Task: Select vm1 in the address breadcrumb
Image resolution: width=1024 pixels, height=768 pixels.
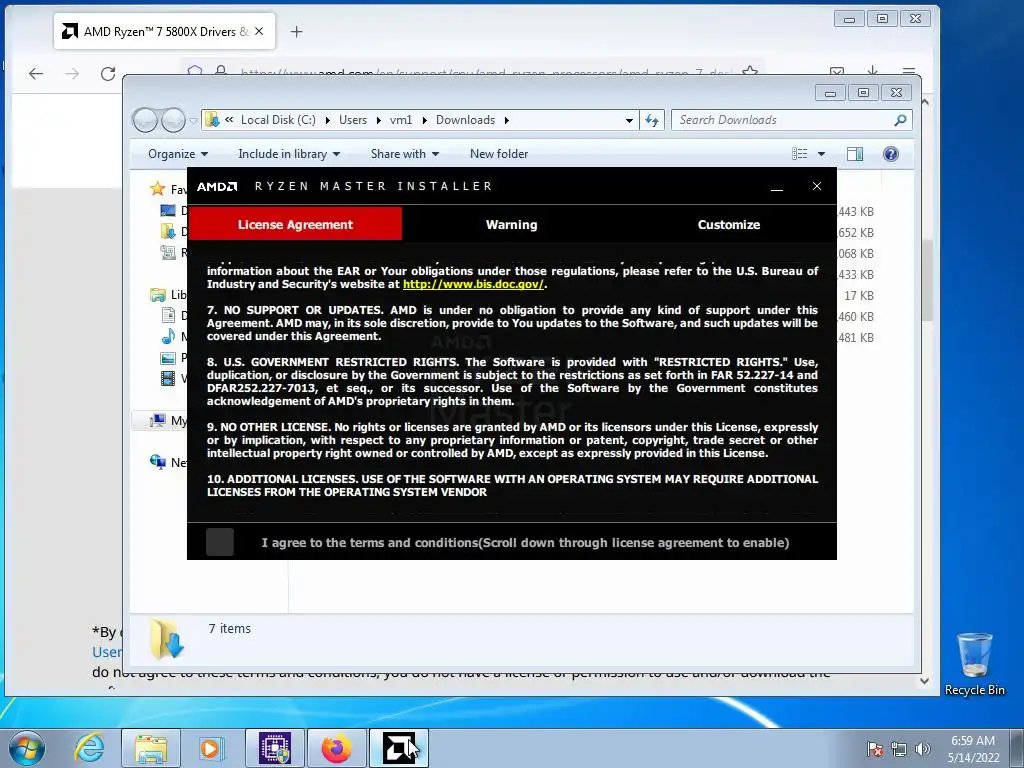Action: [401, 120]
